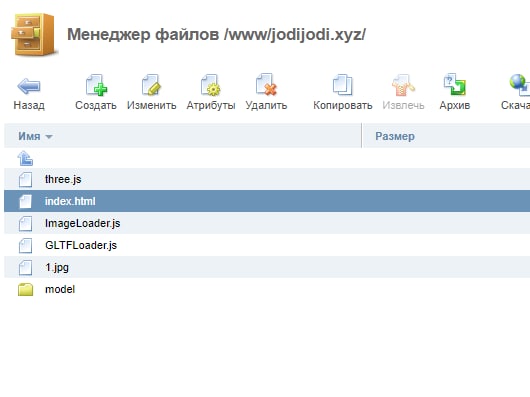This screenshot has height=397, width=530.
Task: Click the Копировать copy icon
Action: point(342,85)
